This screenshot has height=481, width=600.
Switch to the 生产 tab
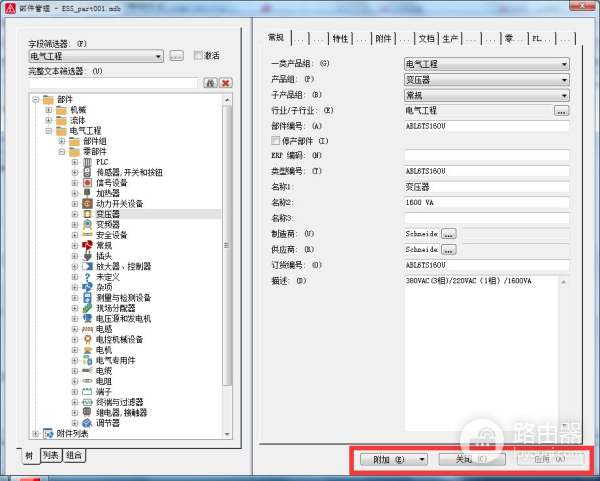click(450, 39)
